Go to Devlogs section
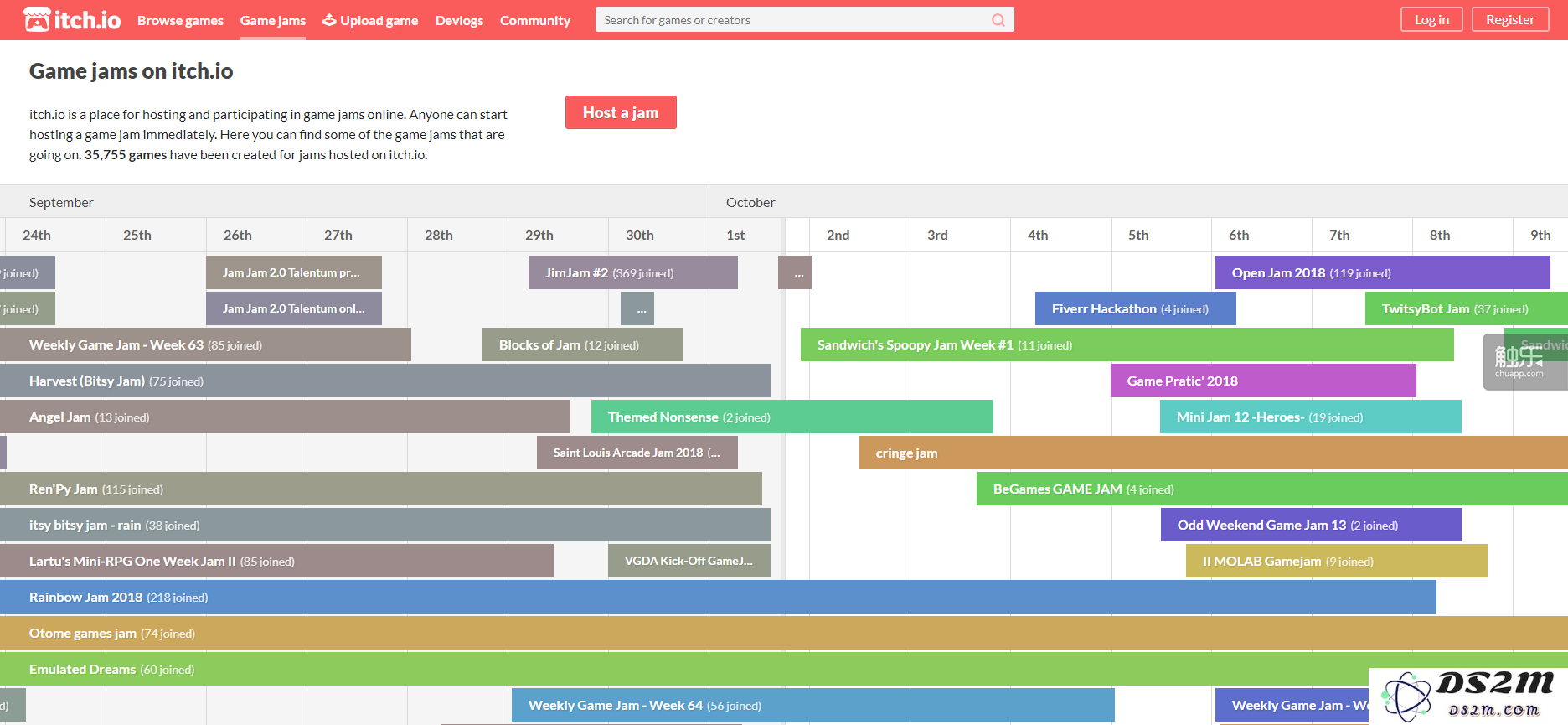 point(459,20)
